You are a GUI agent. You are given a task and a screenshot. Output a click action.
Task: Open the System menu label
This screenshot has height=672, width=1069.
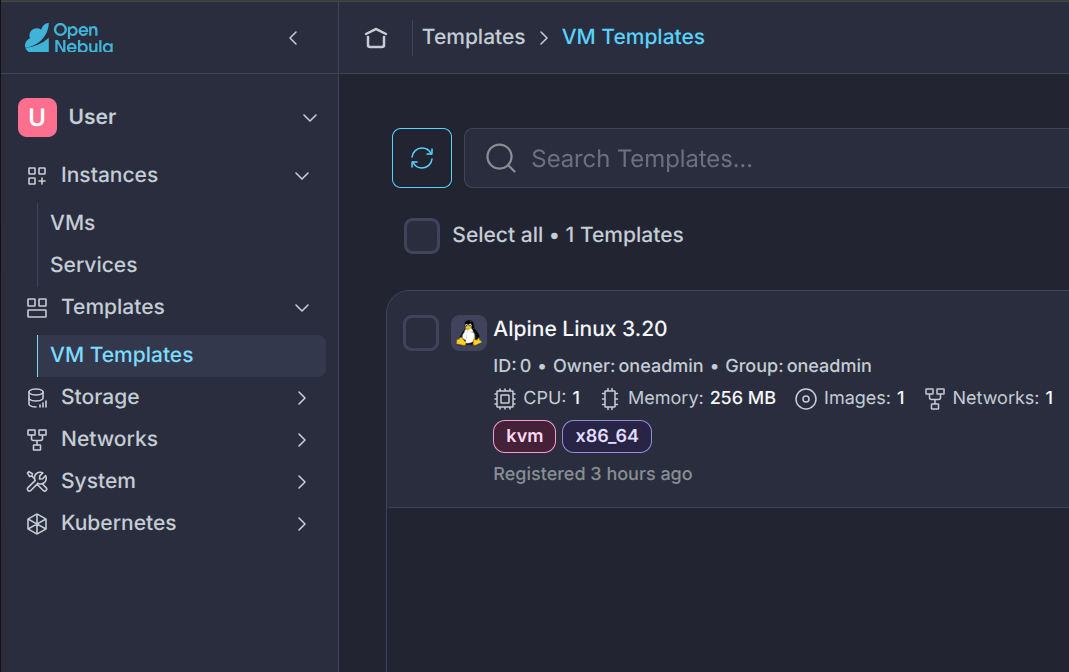(x=99, y=481)
